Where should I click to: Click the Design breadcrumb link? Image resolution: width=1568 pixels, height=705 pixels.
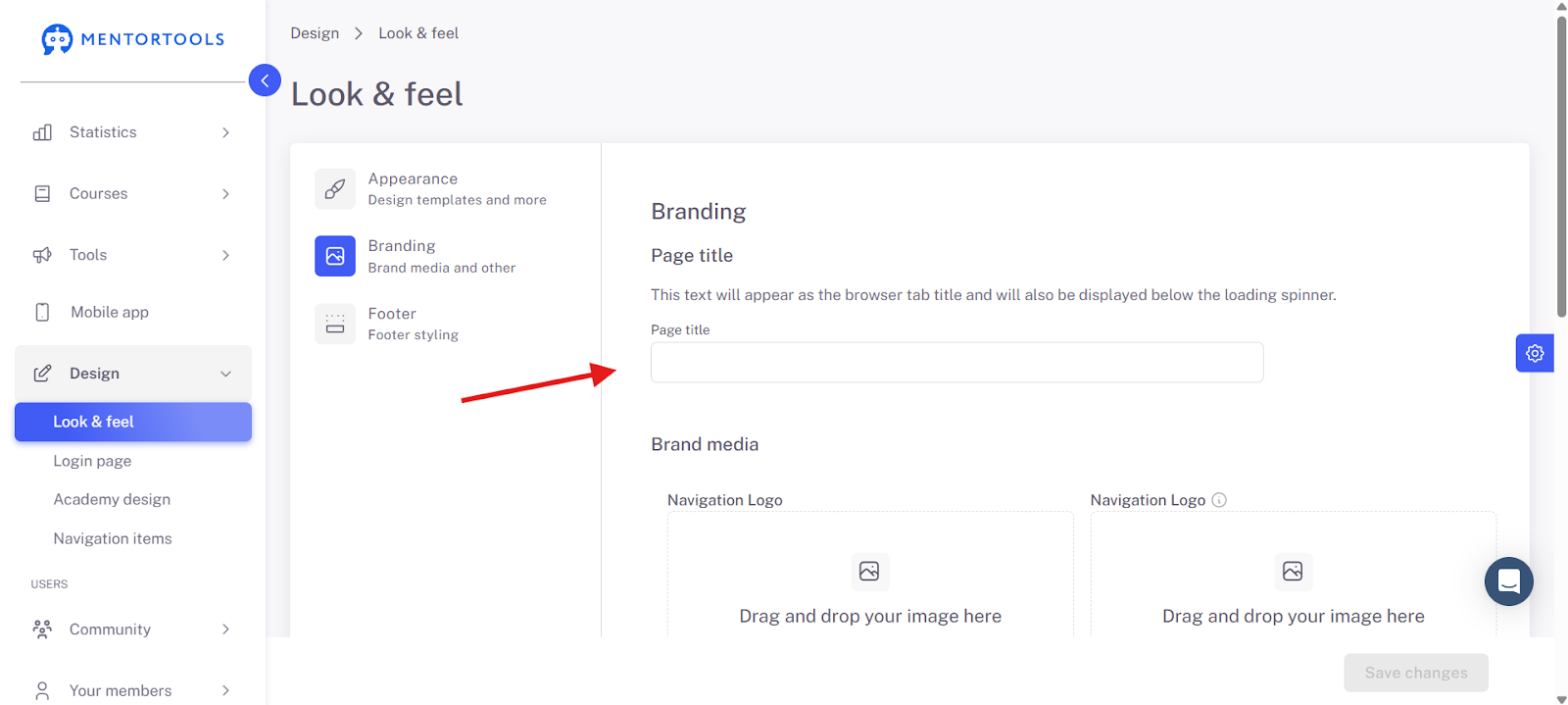pos(315,33)
